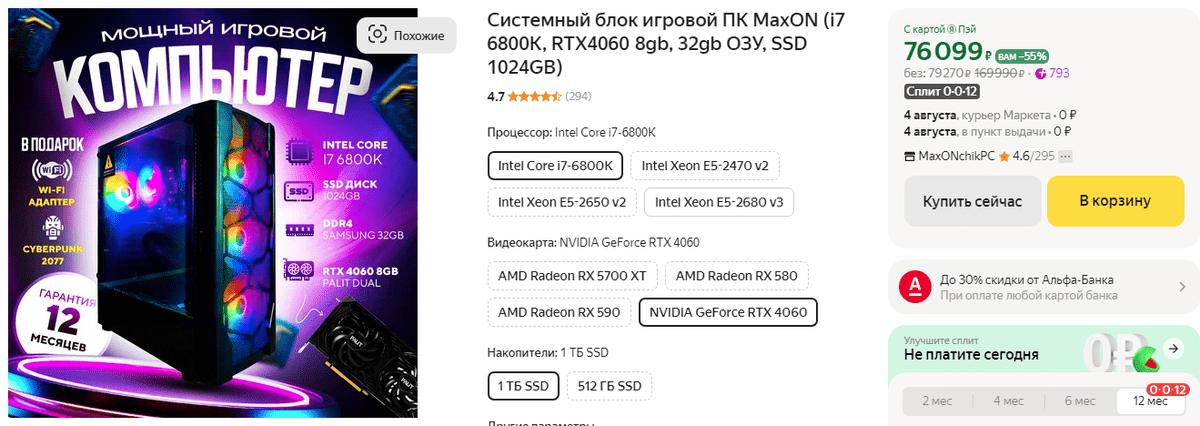The image size is (1200, 426).
Task: Click the «Купить сейчас» button
Action: tap(972, 201)
